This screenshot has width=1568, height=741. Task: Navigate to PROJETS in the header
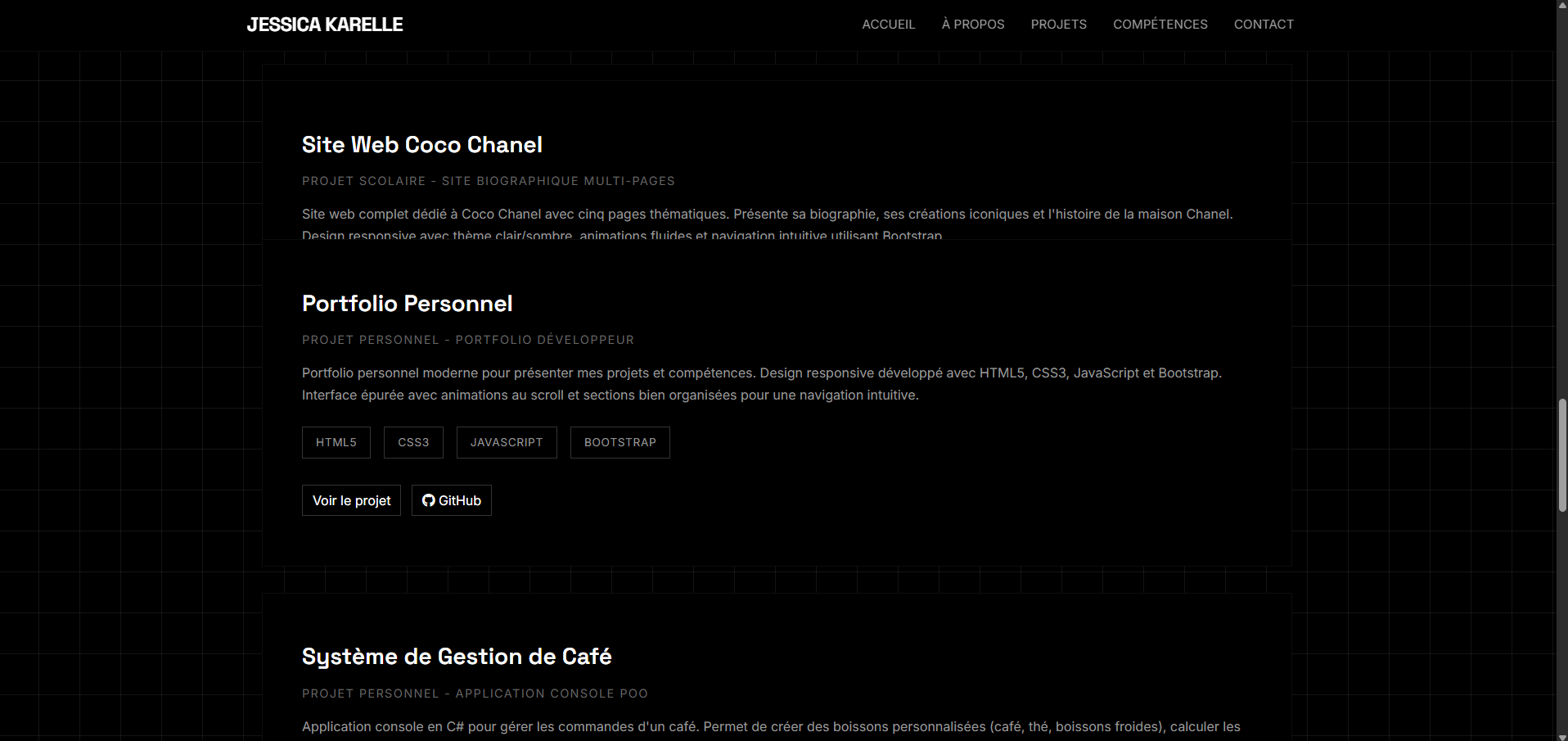coord(1058,25)
